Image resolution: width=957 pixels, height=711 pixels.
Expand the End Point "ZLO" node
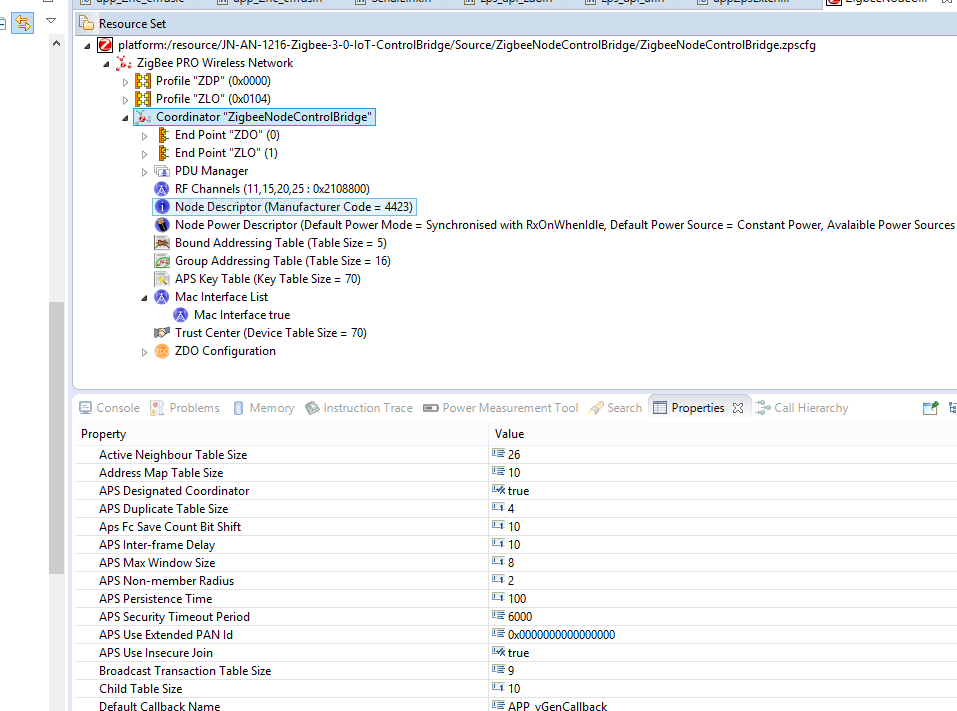point(144,154)
